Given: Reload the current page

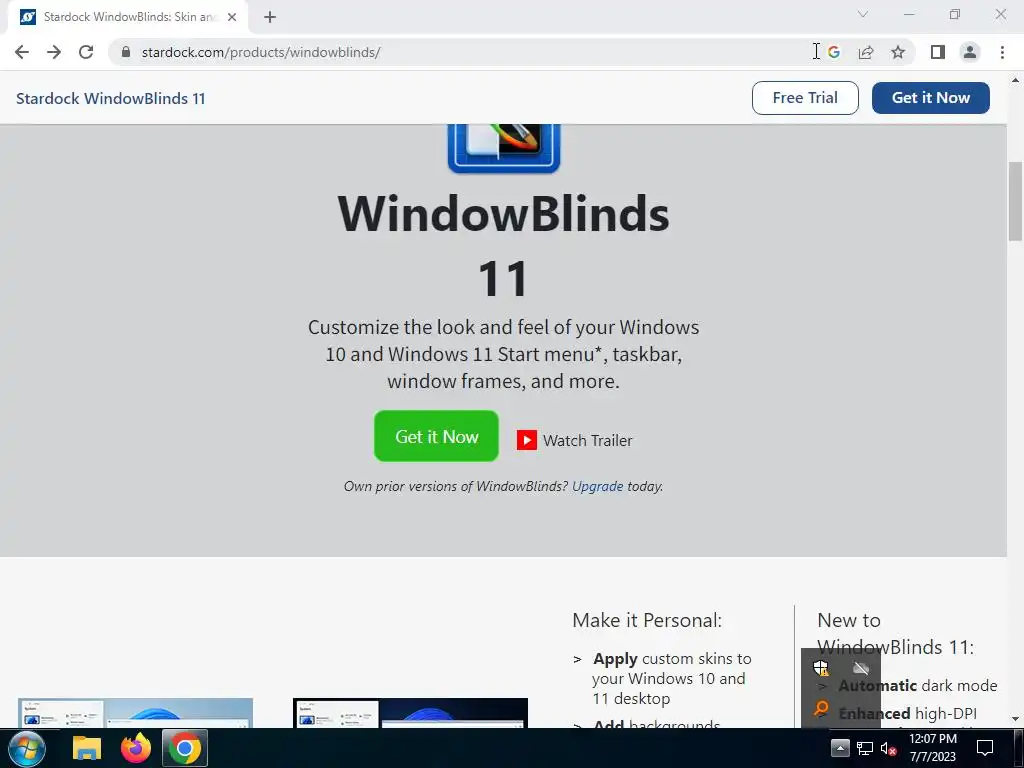Looking at the screenshot, I should (x=86, y=52).
